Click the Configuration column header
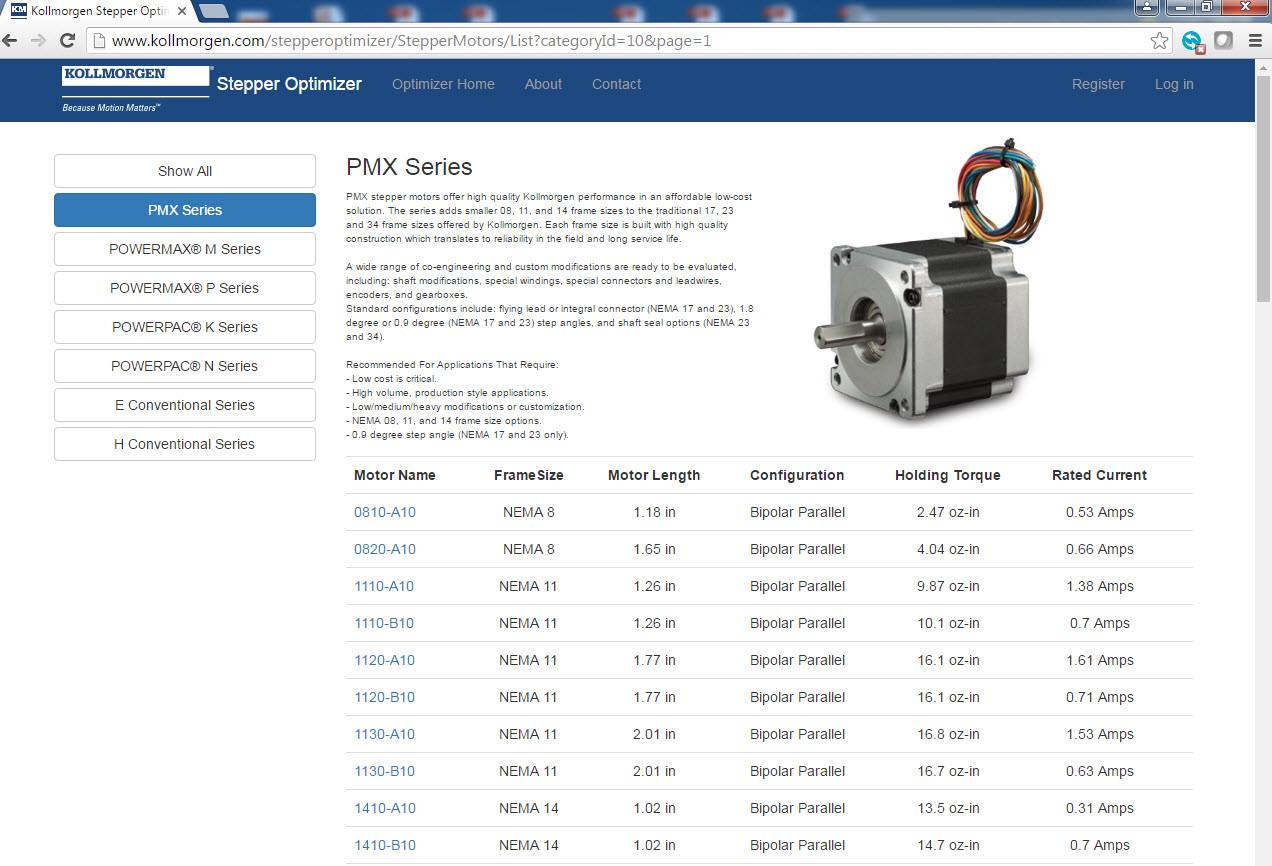 797,475
